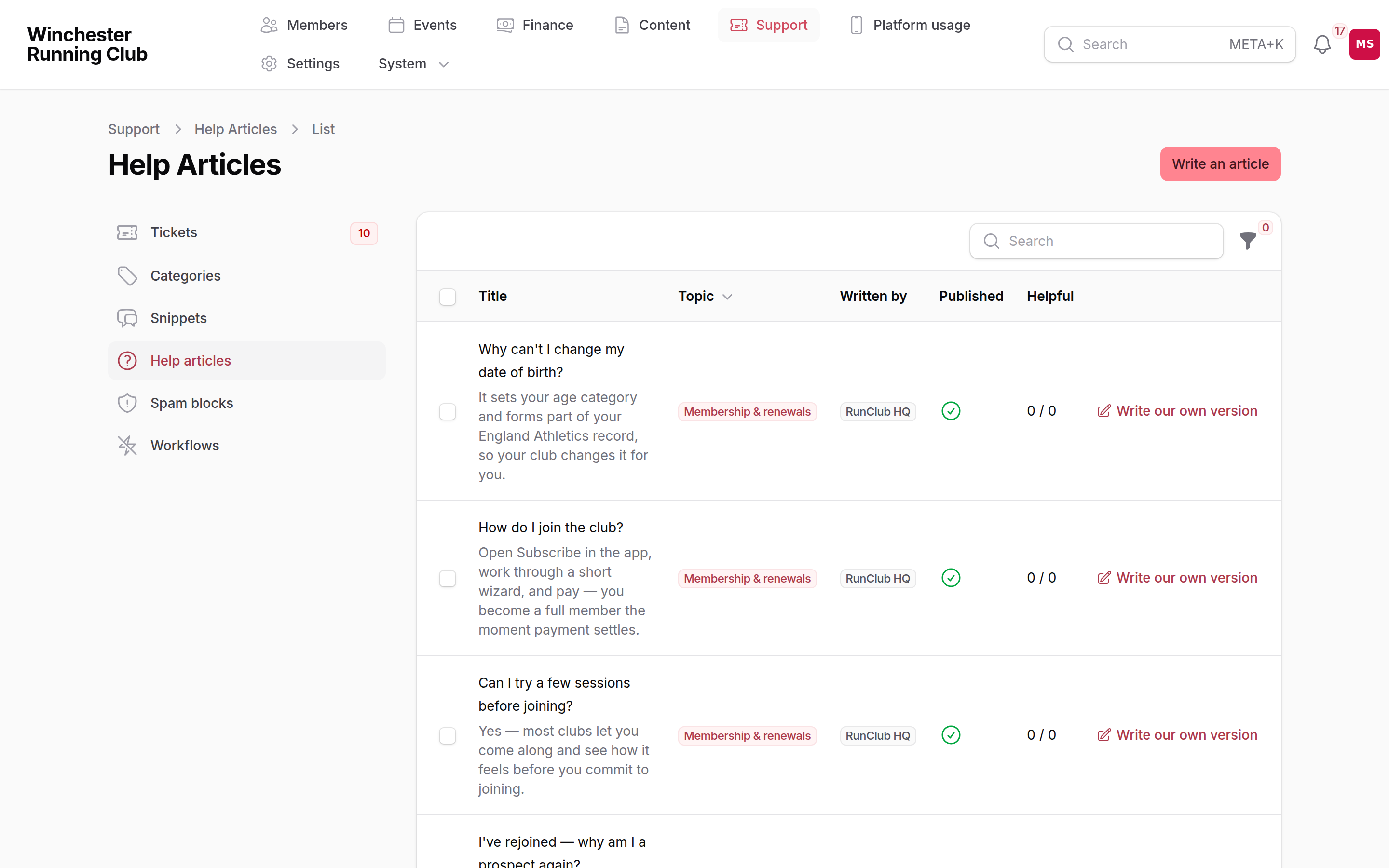Screen dimensions: 1389x868
Task: Click edit pencil icon in join the club row
Action: (1104, 578)
